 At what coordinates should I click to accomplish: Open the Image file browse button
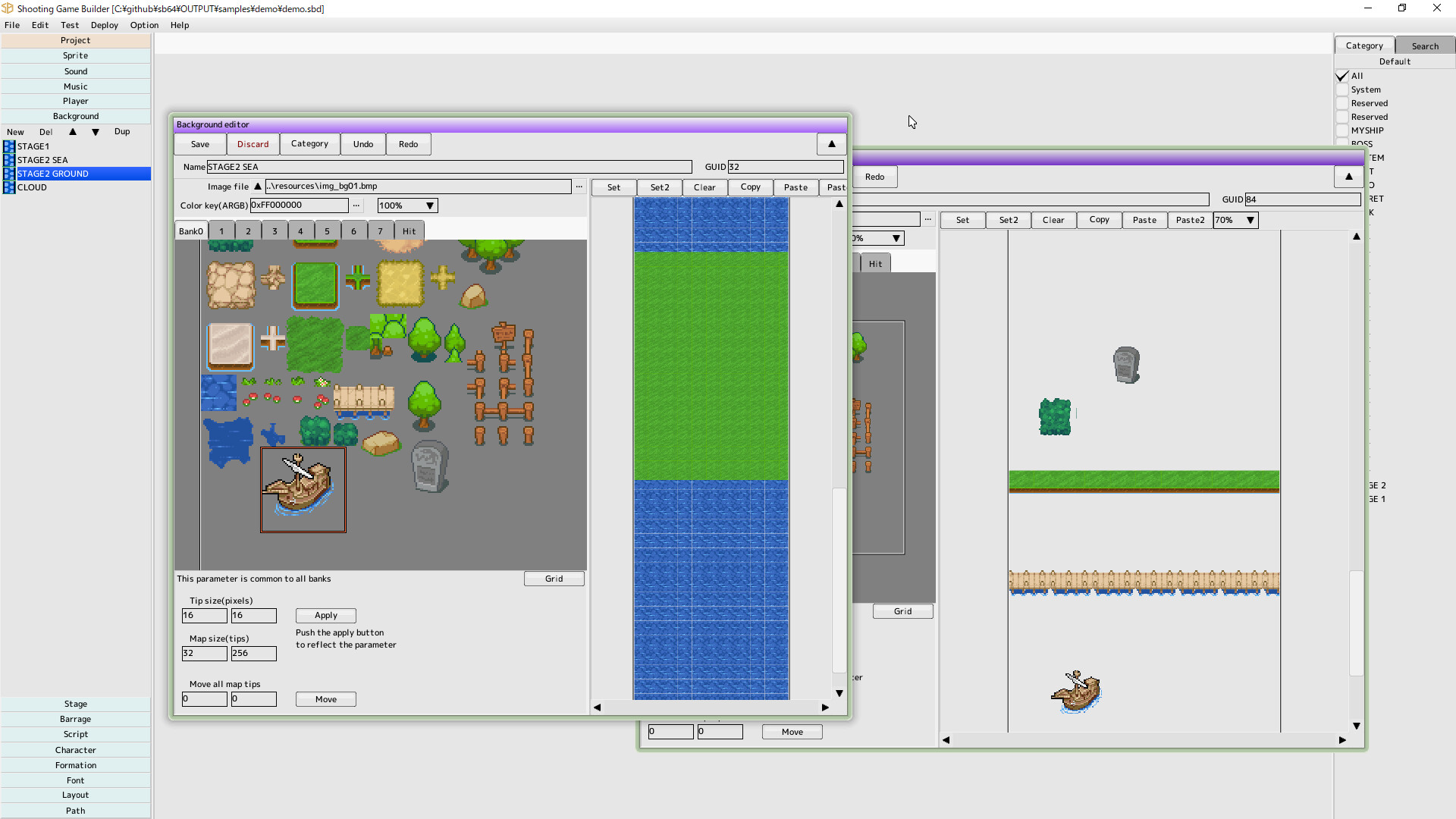pos(579,186)
